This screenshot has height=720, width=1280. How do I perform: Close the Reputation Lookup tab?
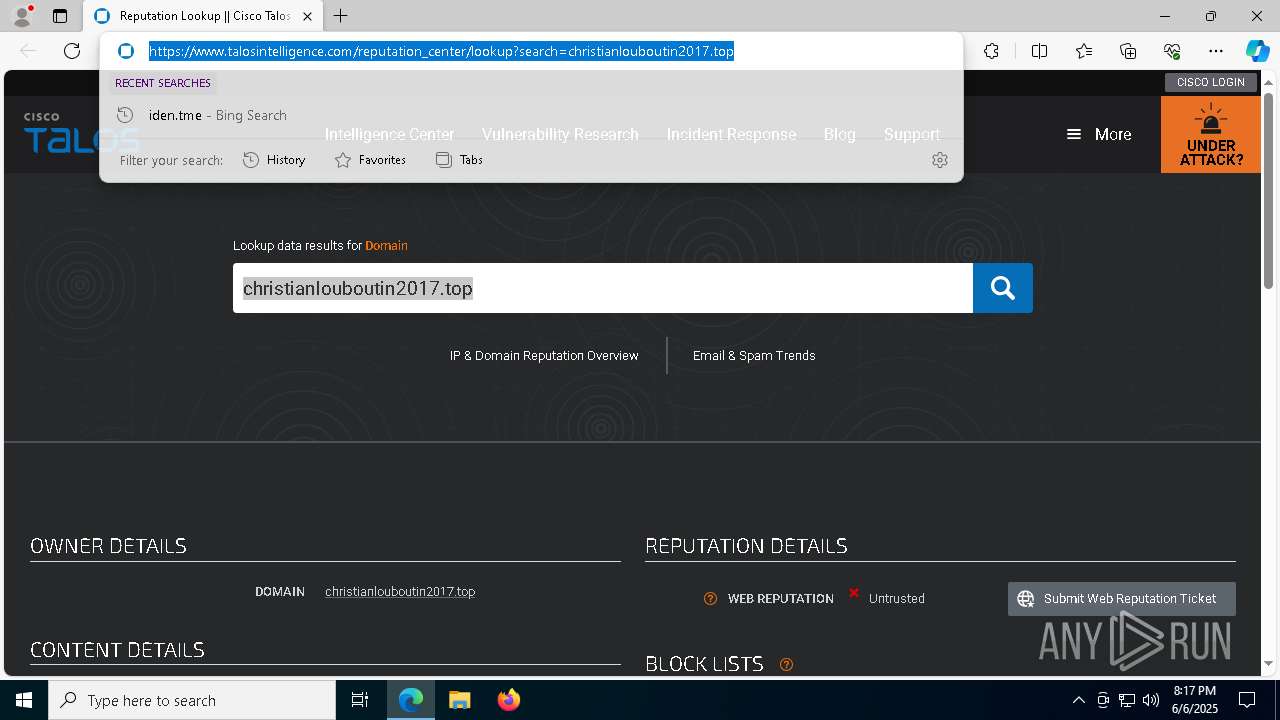pos(307,16)
